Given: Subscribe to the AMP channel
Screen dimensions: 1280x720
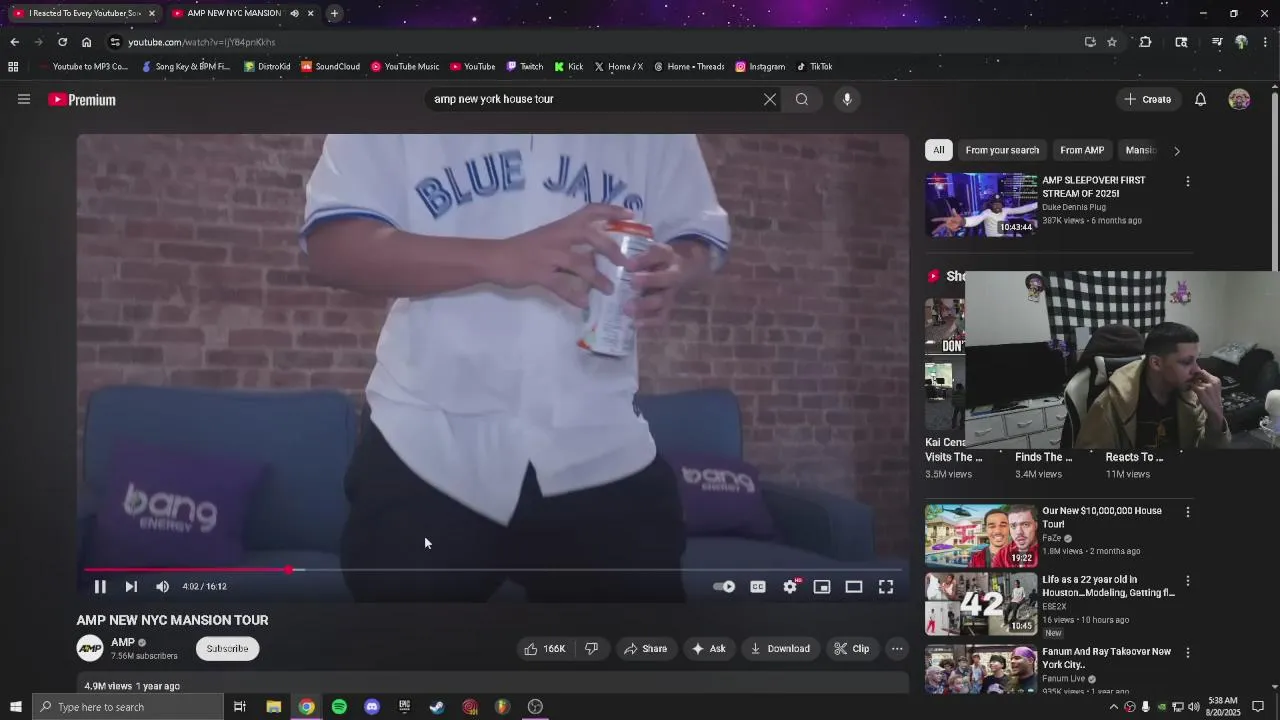Looking at the screenshot, I should coord(227,649).
